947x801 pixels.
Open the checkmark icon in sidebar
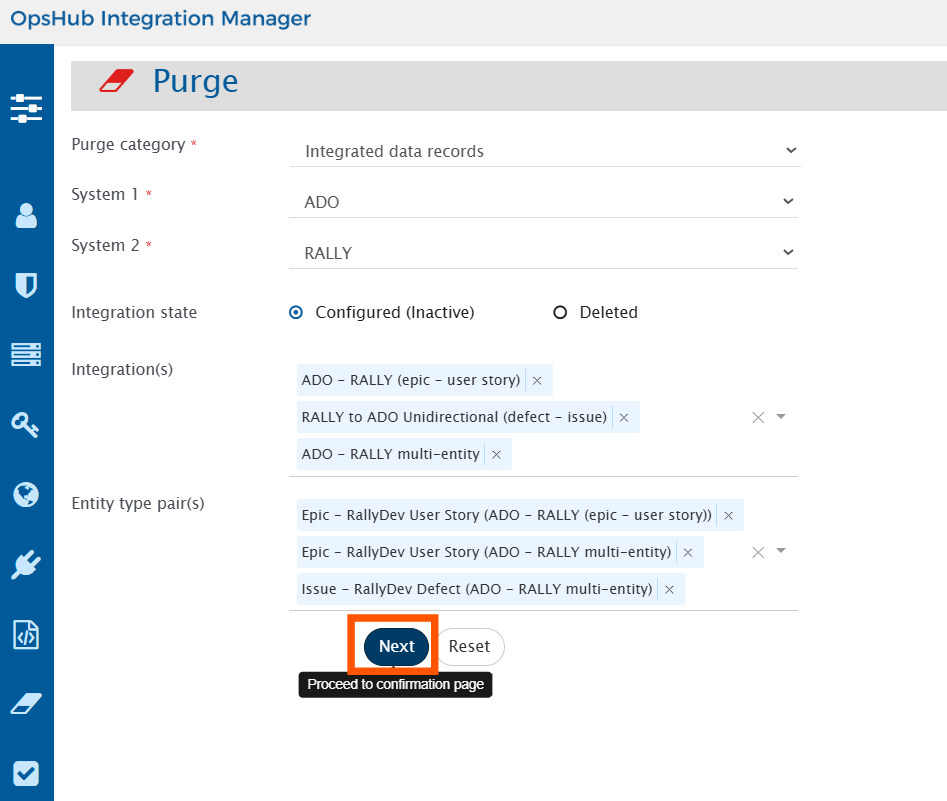tap(26, 774)
